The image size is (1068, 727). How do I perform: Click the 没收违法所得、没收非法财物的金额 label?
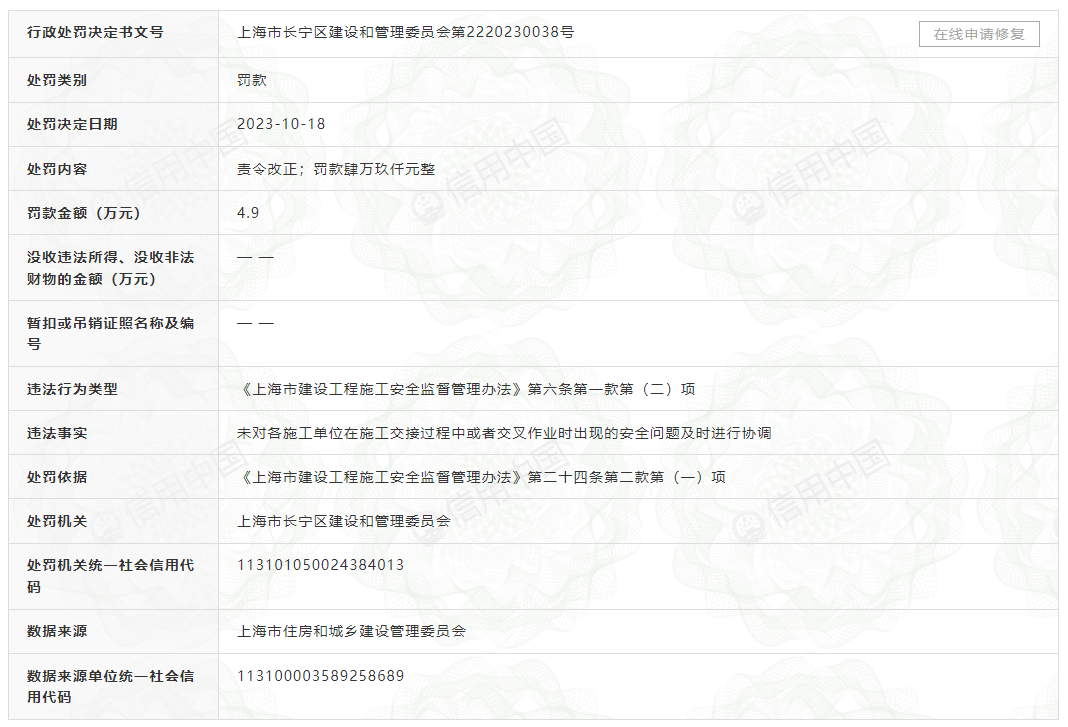coord(110,268)
